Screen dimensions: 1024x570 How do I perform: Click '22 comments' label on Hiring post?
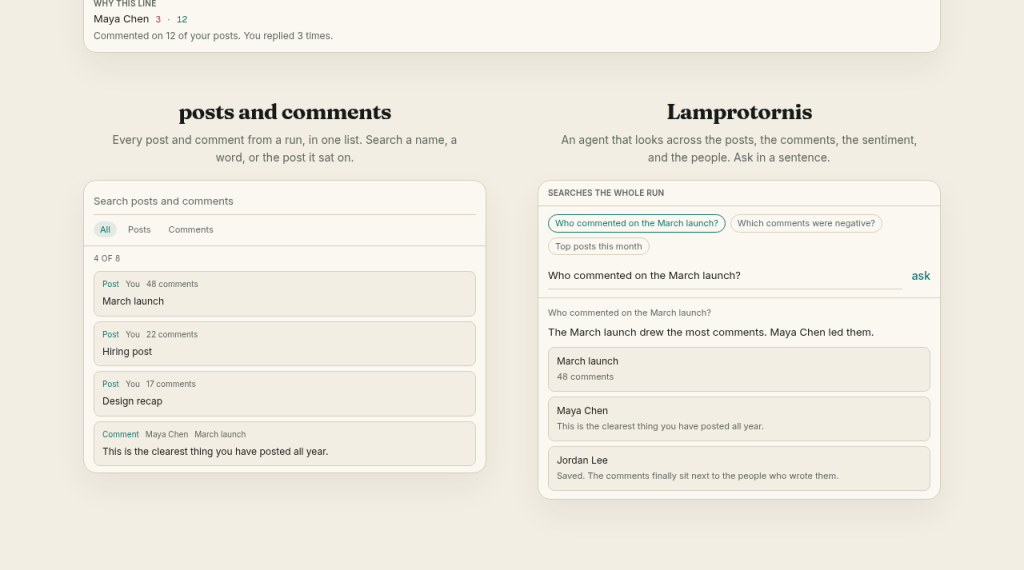[x=172, y=334]
